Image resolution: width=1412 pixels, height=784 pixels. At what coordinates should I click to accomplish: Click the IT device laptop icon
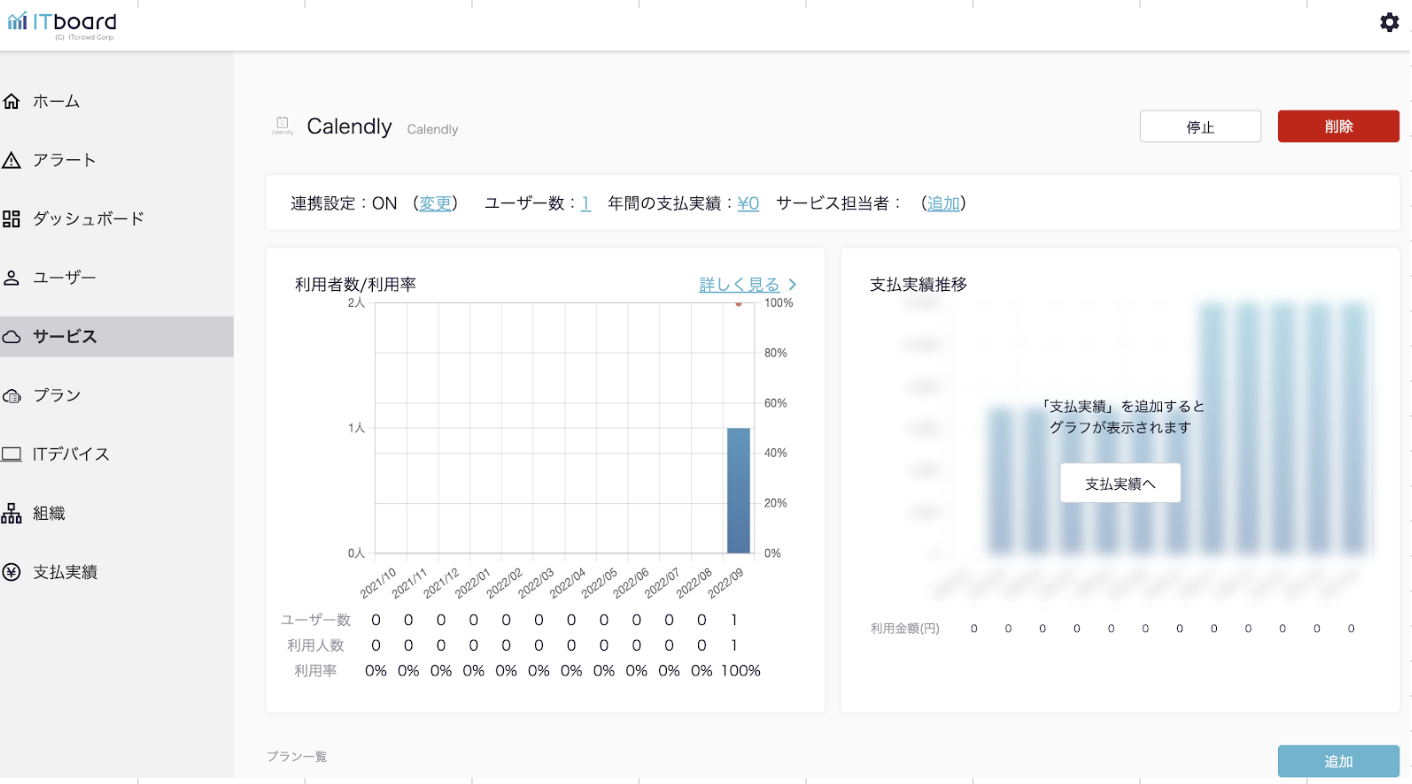12,454
